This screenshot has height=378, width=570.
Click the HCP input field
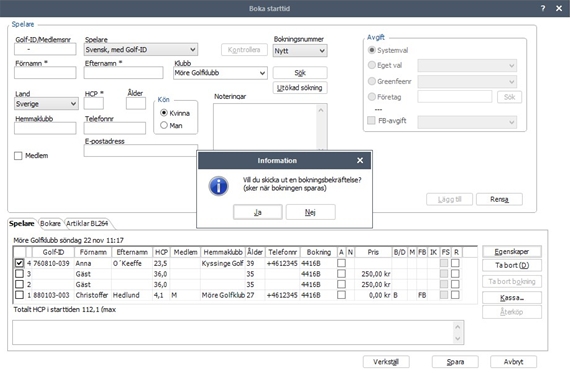93,104
